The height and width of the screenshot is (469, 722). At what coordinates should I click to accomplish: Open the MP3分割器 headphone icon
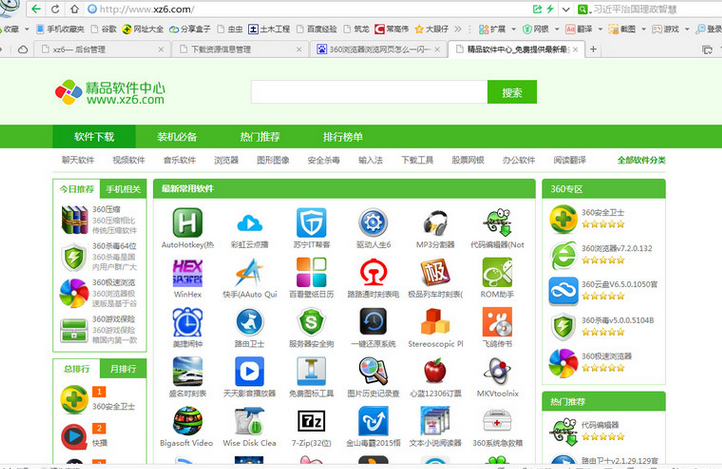435,223
